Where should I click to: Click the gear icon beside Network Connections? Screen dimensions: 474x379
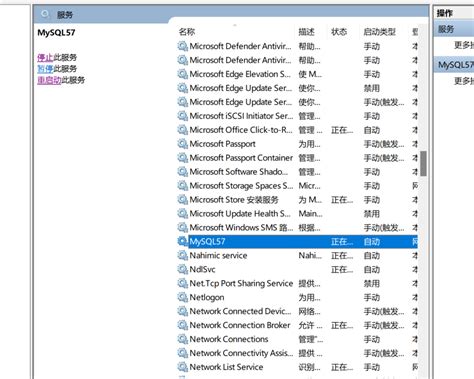click(x=182, y=339)
